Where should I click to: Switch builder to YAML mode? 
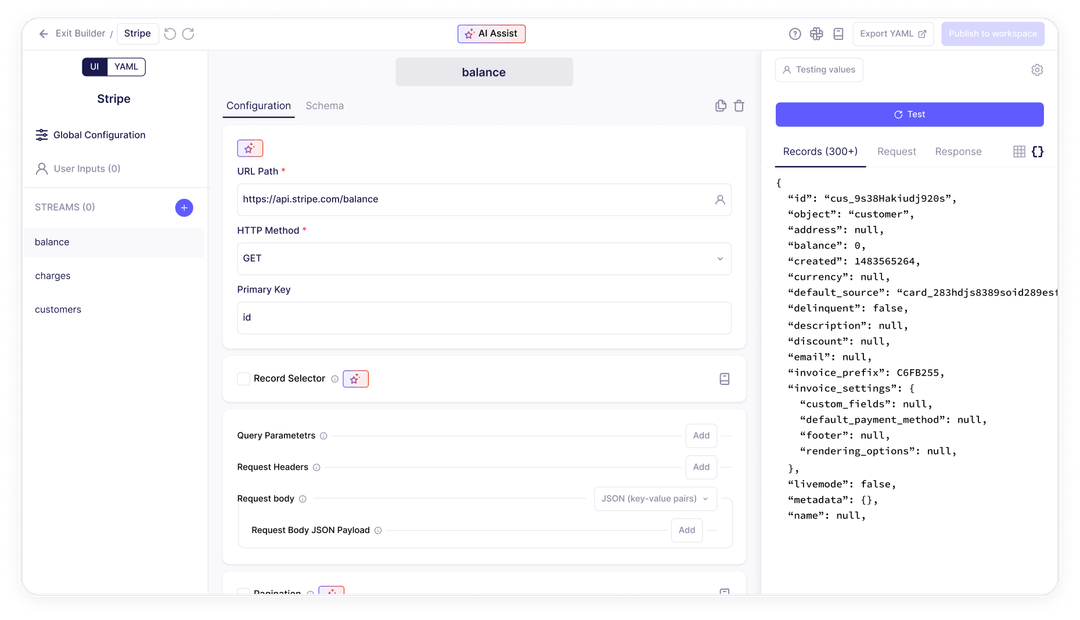click(x=126, y=67)
